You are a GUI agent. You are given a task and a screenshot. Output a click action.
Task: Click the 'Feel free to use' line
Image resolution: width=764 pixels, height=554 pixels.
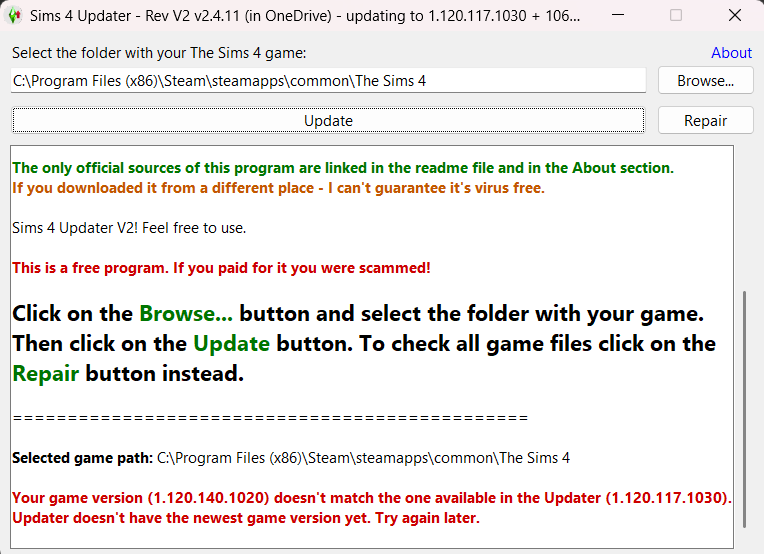pos(129,228)
